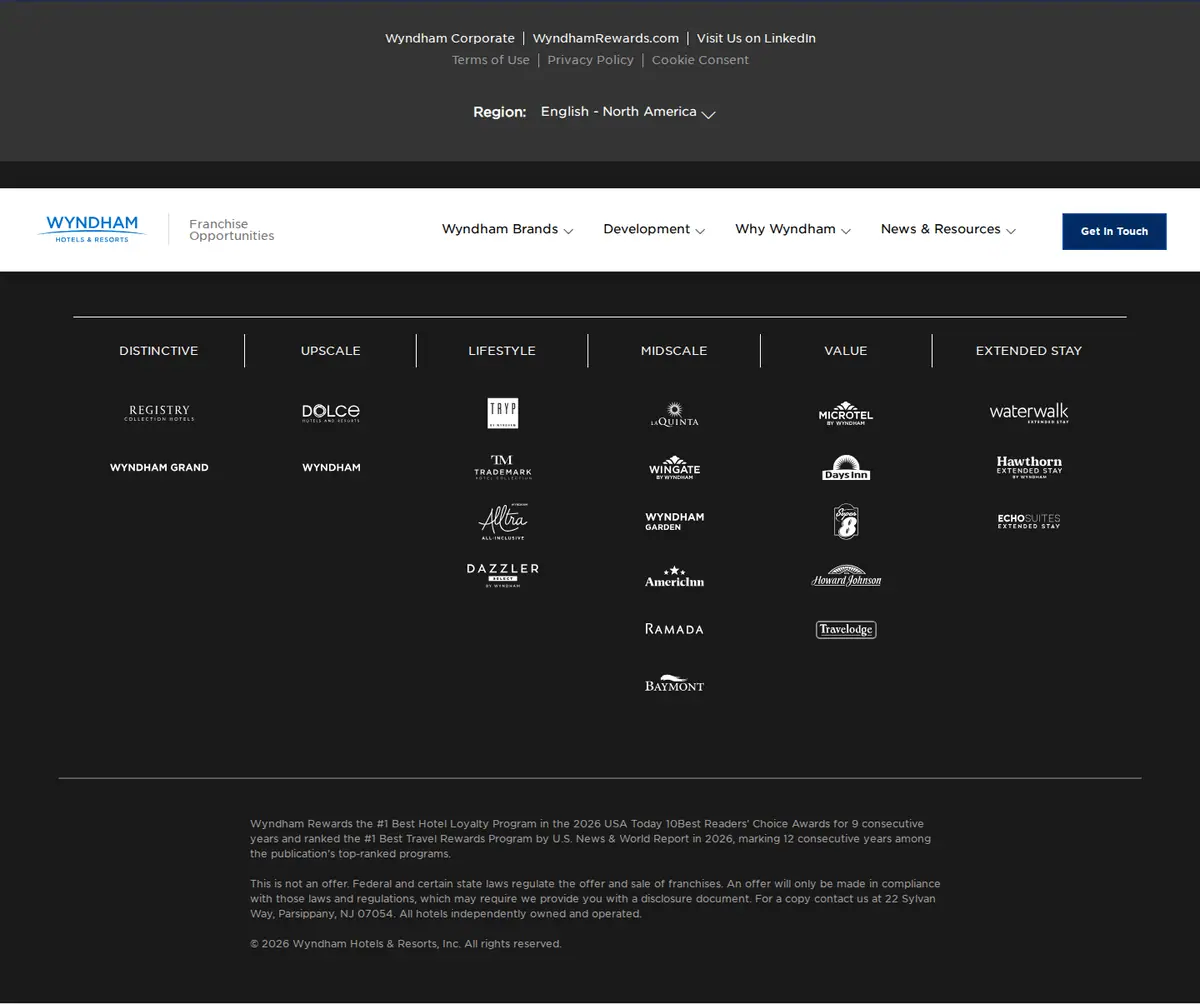The image size is (1200, 1004).
Task: Open the Howard Johnson logo
Action: [x=846, y=575]
